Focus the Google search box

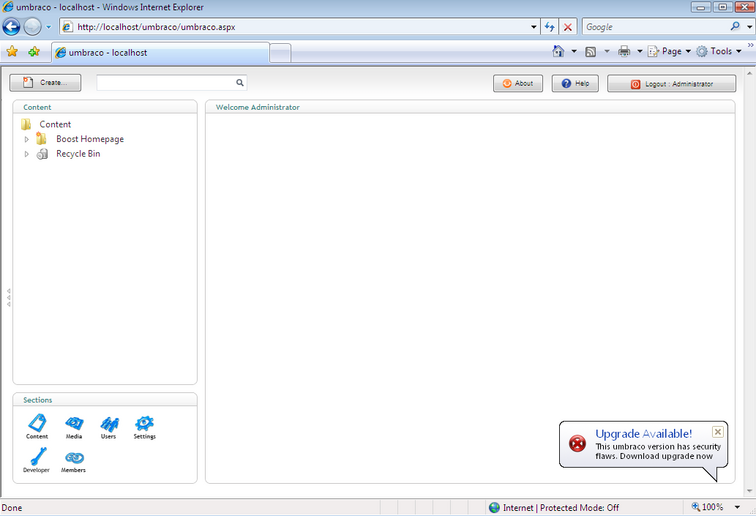(x=656, y=27)
